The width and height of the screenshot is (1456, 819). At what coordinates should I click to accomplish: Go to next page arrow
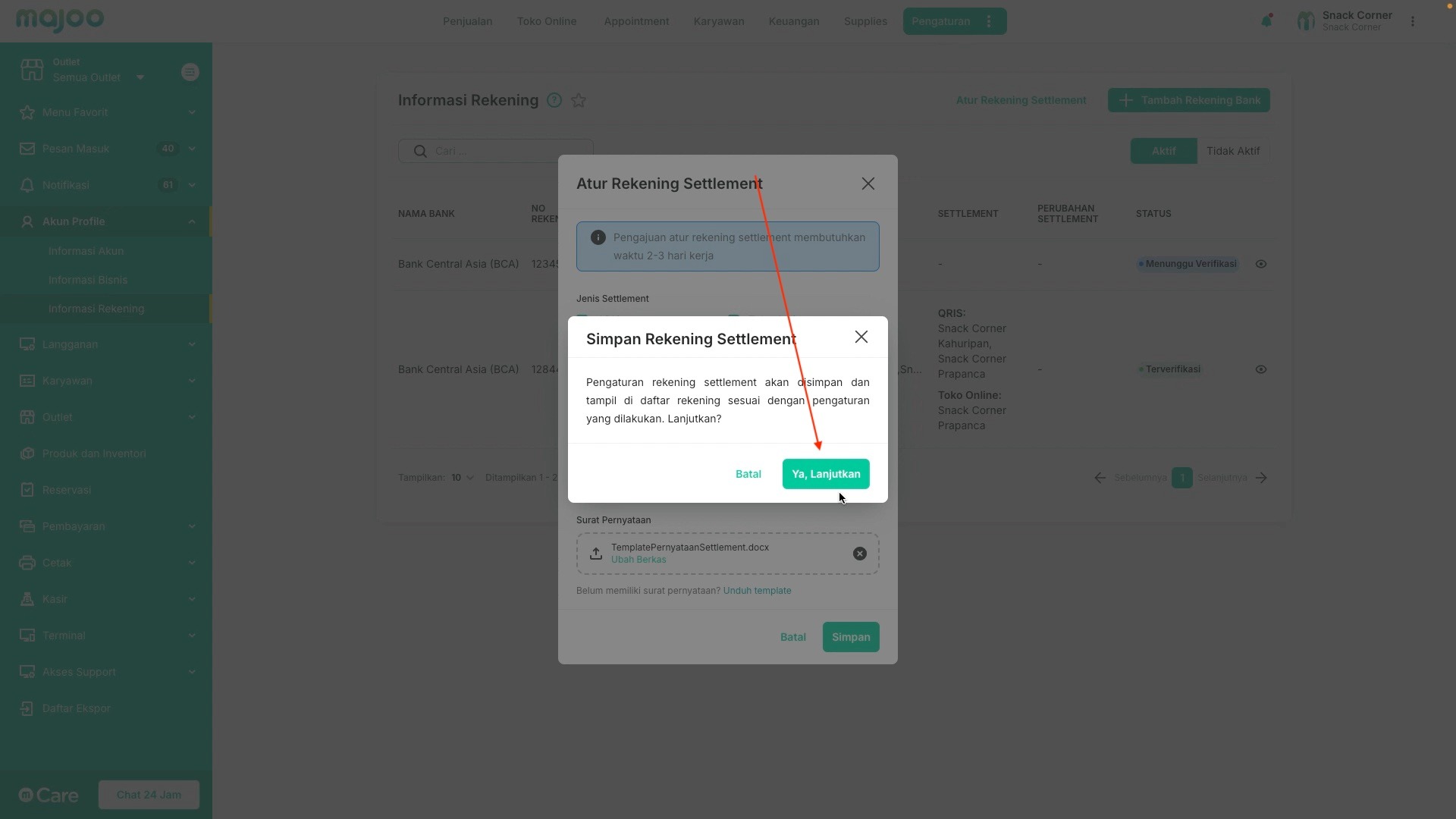tap(1261, 478)
